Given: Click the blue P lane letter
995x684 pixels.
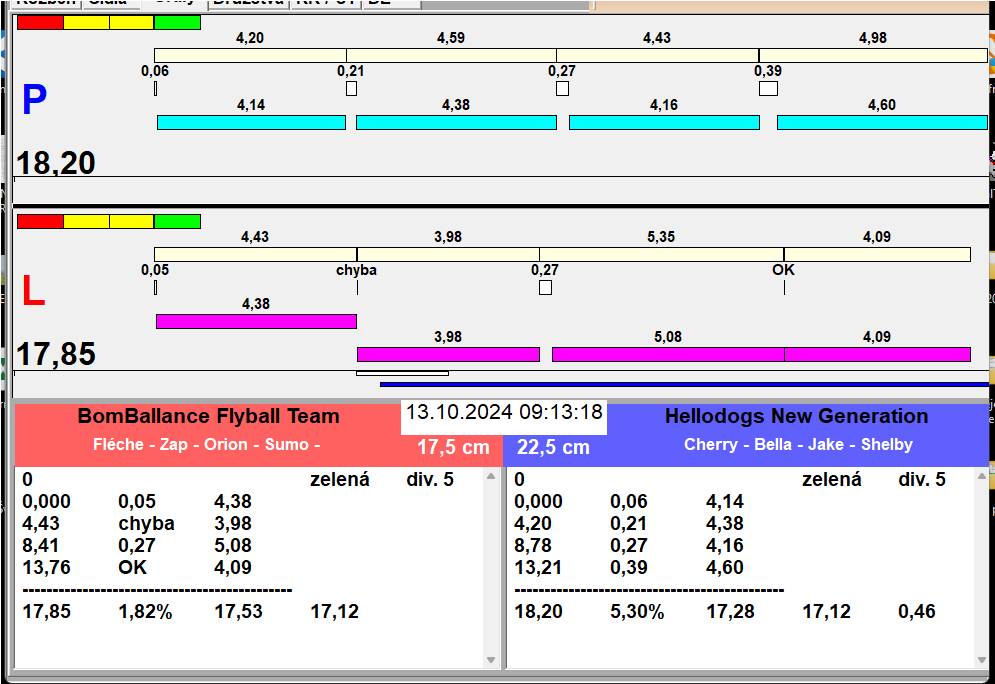Looking at the screenshot, I should [34, 100].
